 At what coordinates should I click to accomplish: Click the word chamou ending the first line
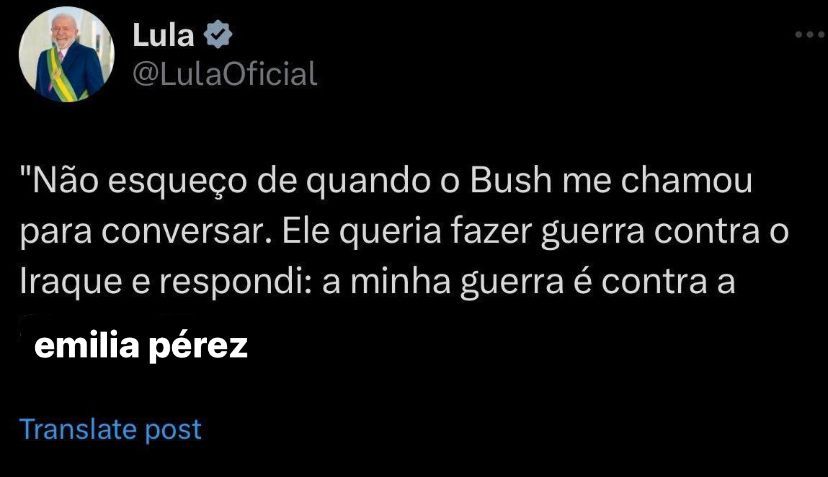point(686,180)
